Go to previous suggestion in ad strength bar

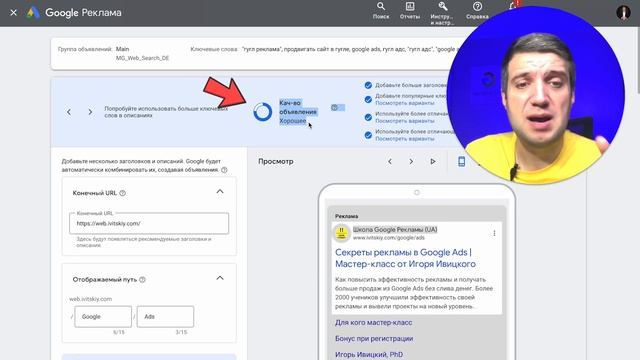pos(69,112)
